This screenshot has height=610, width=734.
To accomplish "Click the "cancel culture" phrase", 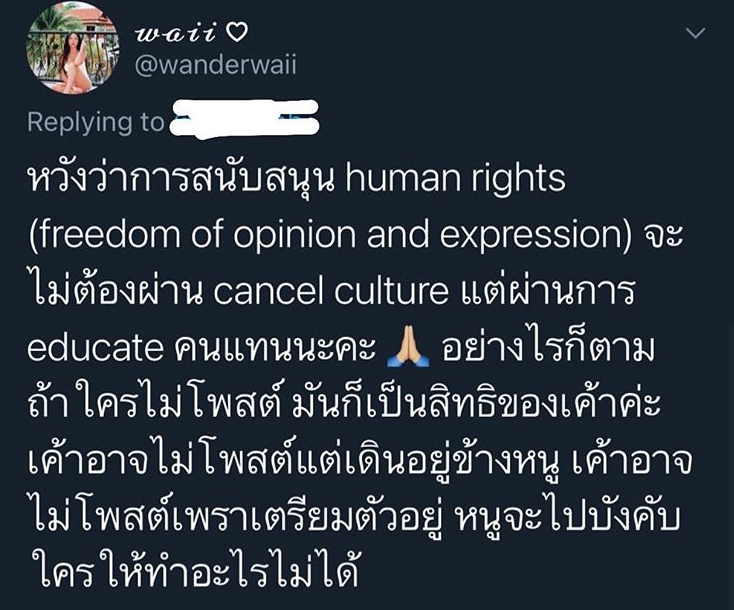I will click(x=331, y=291).
